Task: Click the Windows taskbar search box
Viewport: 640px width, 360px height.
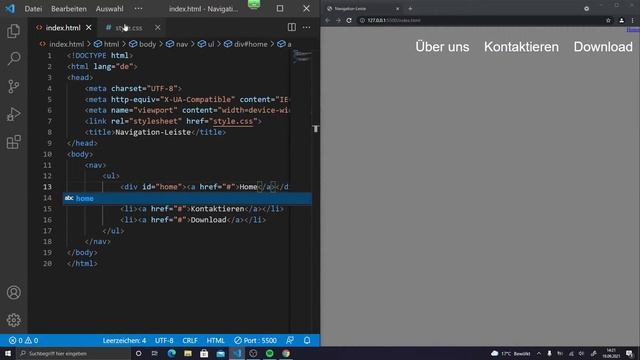Action: pos(73,353)
